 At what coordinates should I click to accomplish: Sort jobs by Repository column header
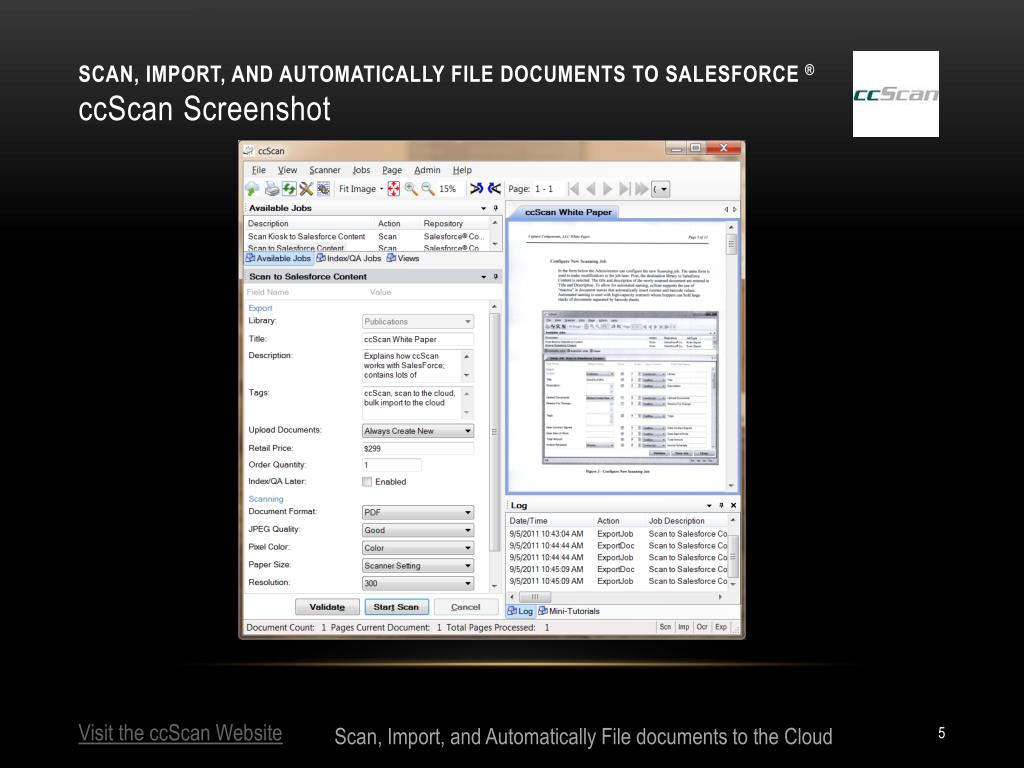pyautogui.click(x=443, y=223)
